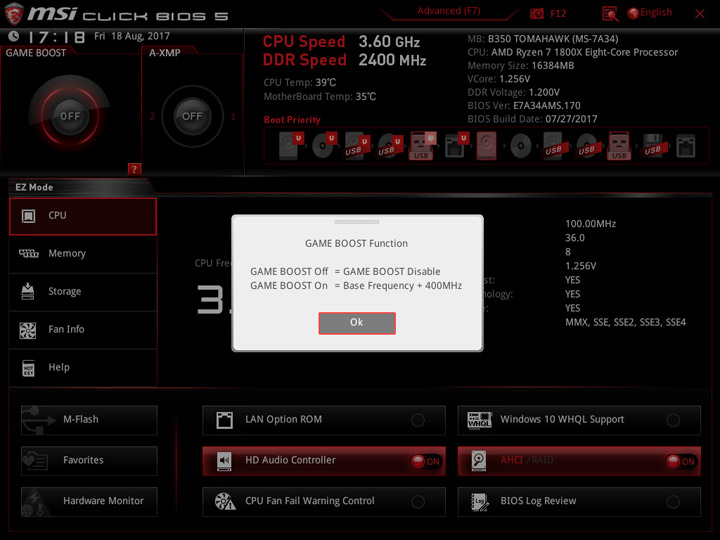720x540 pixels.
Task: Click the Memory module icon in sidebar
Action: click(x=28, y=253)
